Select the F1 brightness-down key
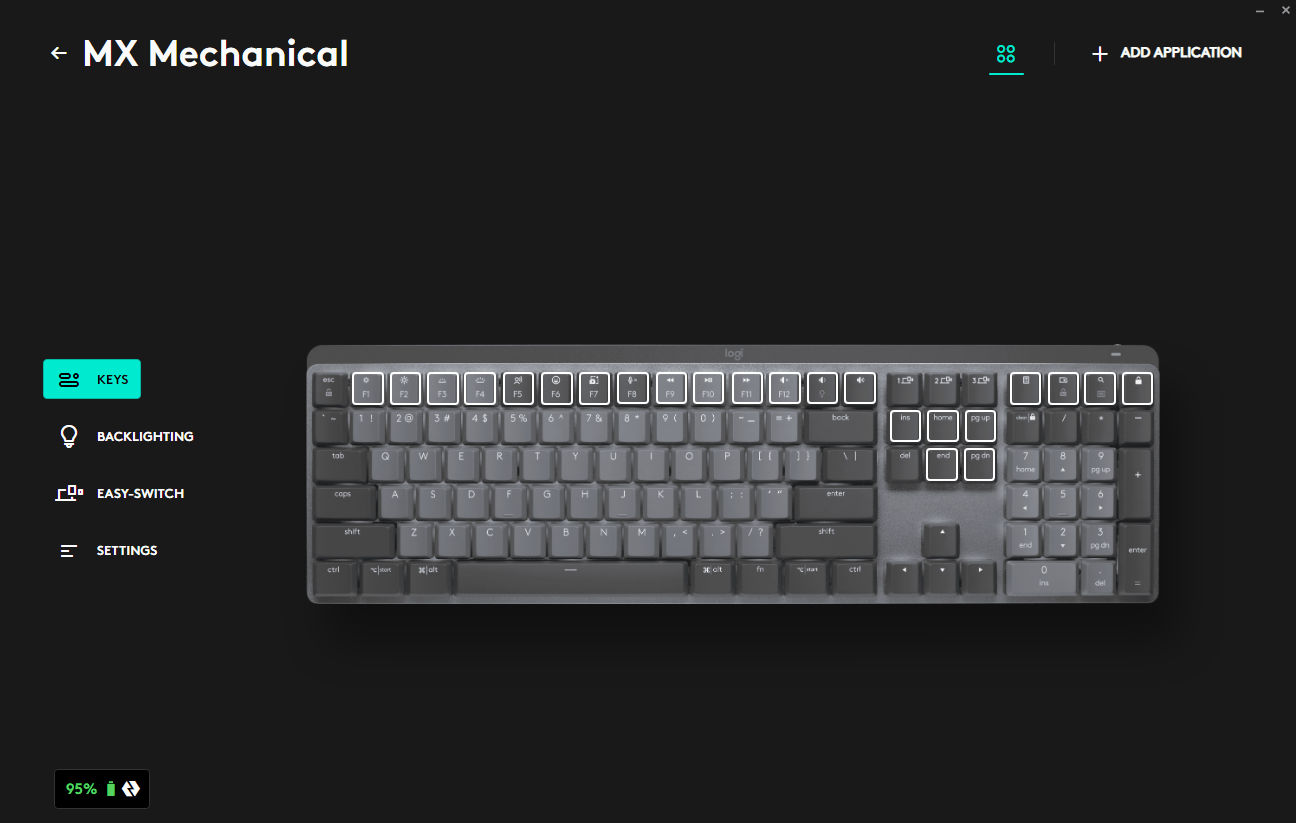Image resolution: width=1296 pixels, height=823 pixels. 367,388
